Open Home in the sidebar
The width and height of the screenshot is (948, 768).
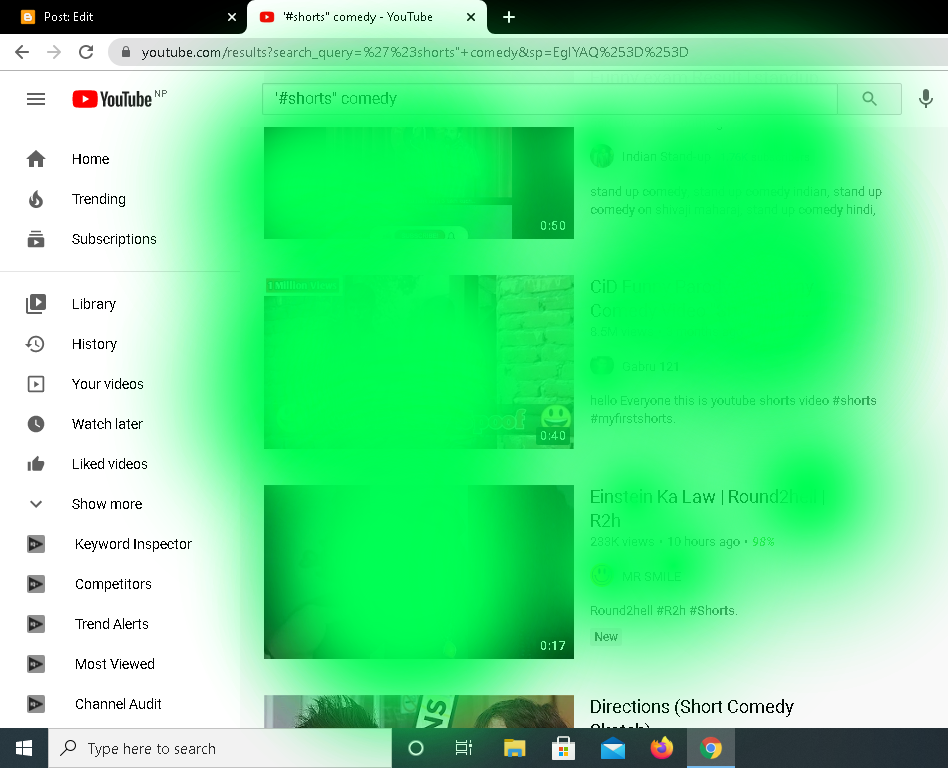91,159
